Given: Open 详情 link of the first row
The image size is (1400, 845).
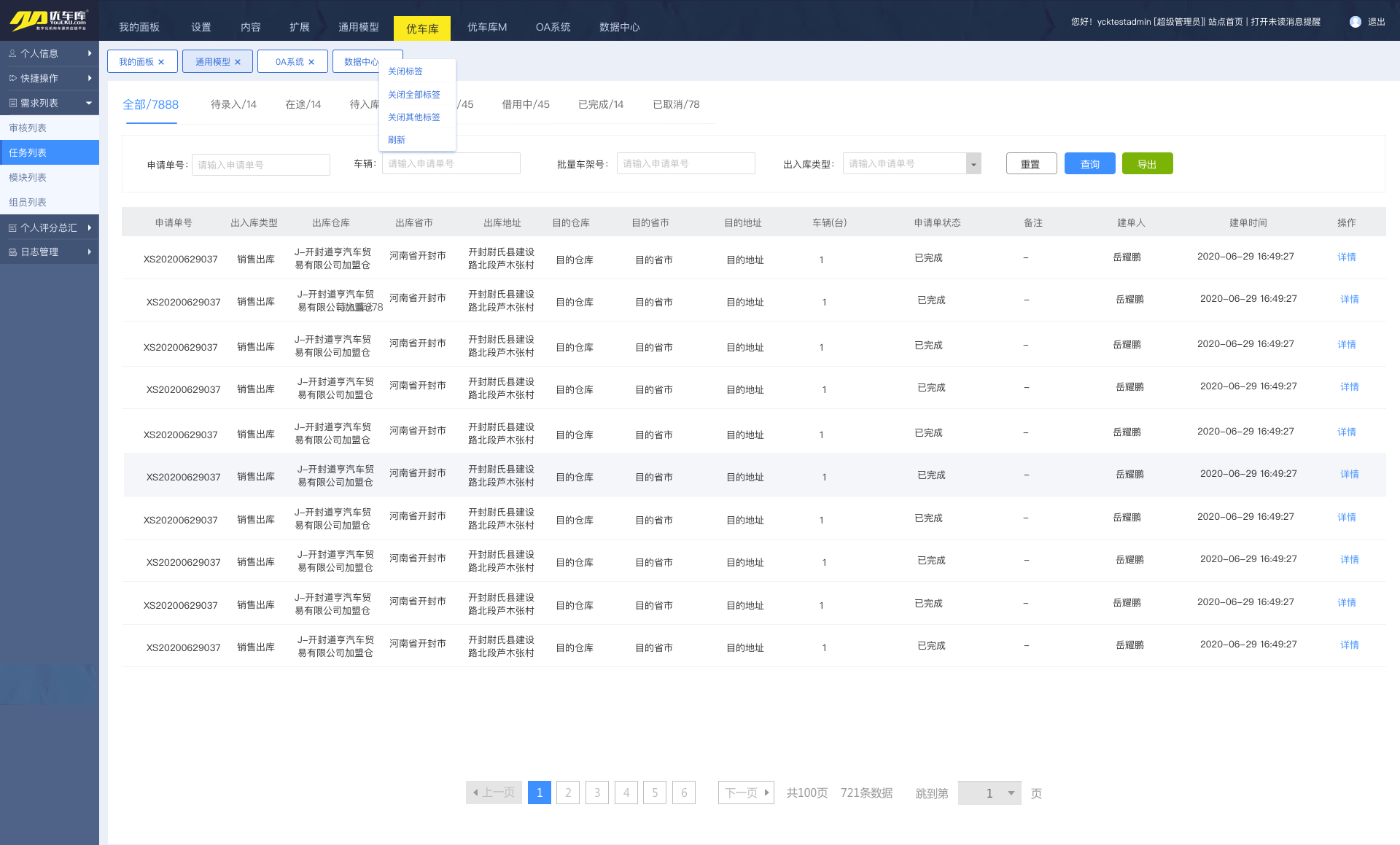Looking at the screenshot, I should point(1346,257).
